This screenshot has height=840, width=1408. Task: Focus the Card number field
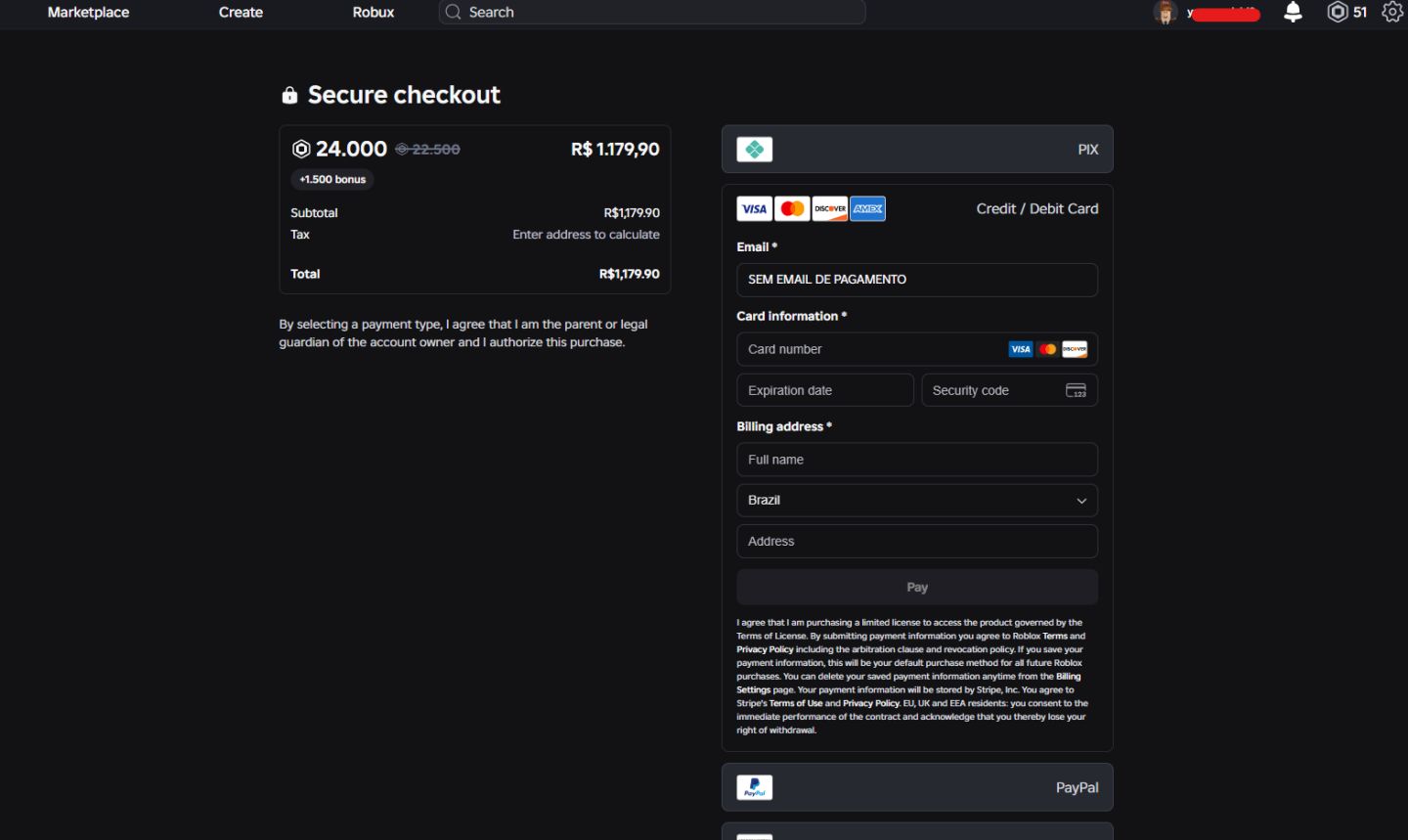pos(917,349)
